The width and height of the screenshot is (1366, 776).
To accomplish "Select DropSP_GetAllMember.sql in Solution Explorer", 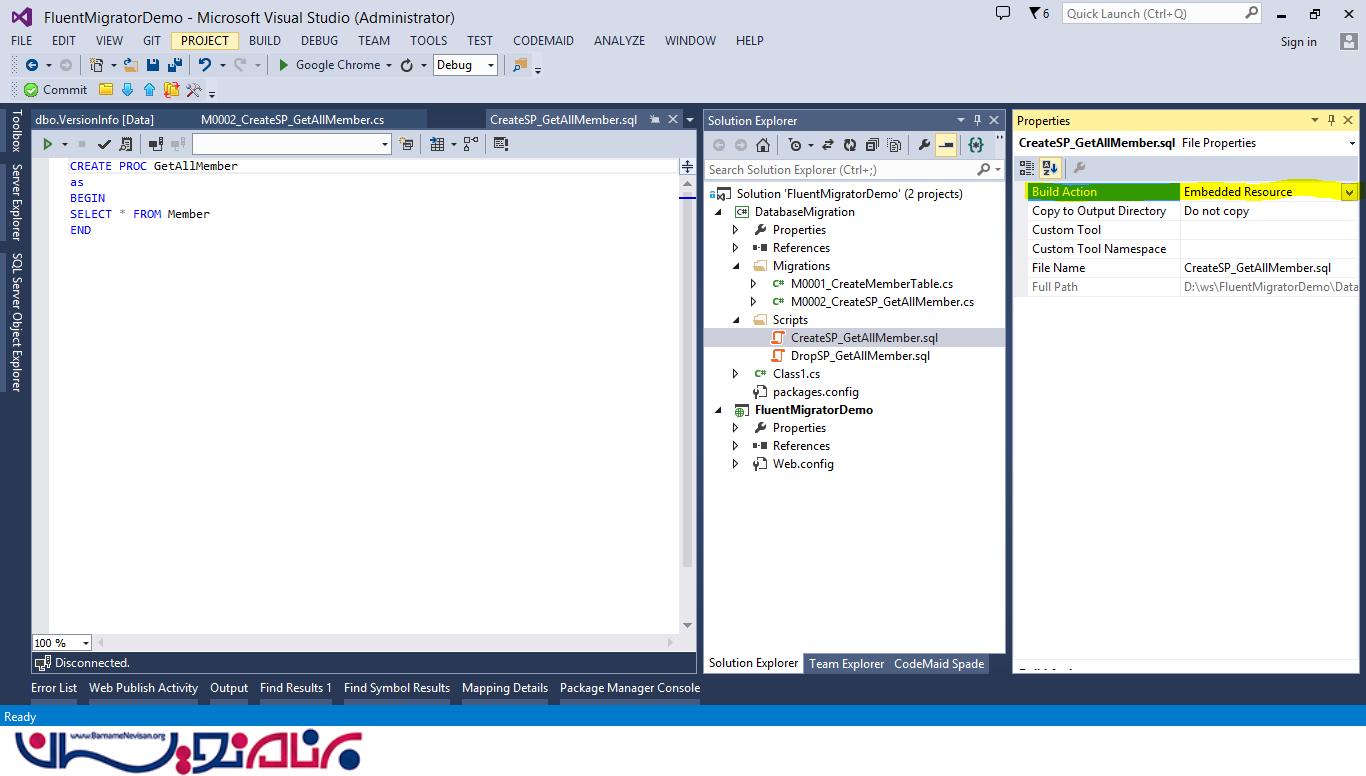I will 860,356.
